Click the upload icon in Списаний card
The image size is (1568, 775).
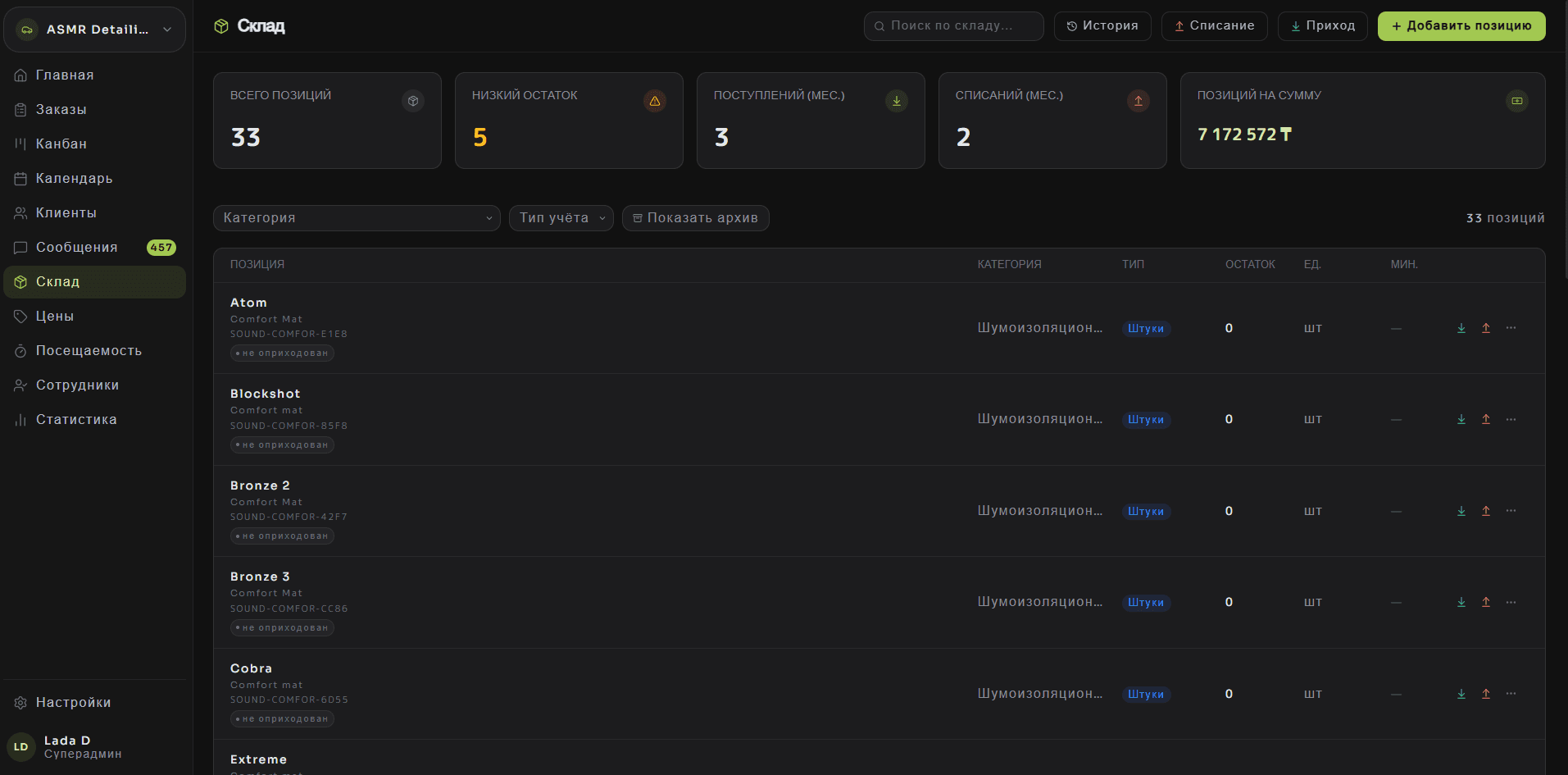pos(1139,101)
